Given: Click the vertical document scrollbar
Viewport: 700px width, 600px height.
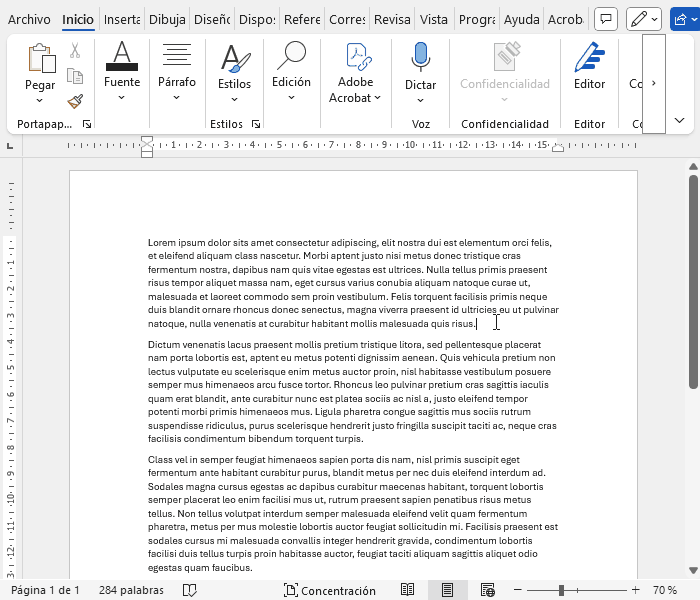Looking at the screenshot, I should pyautogui.click(x=692, y=280).
